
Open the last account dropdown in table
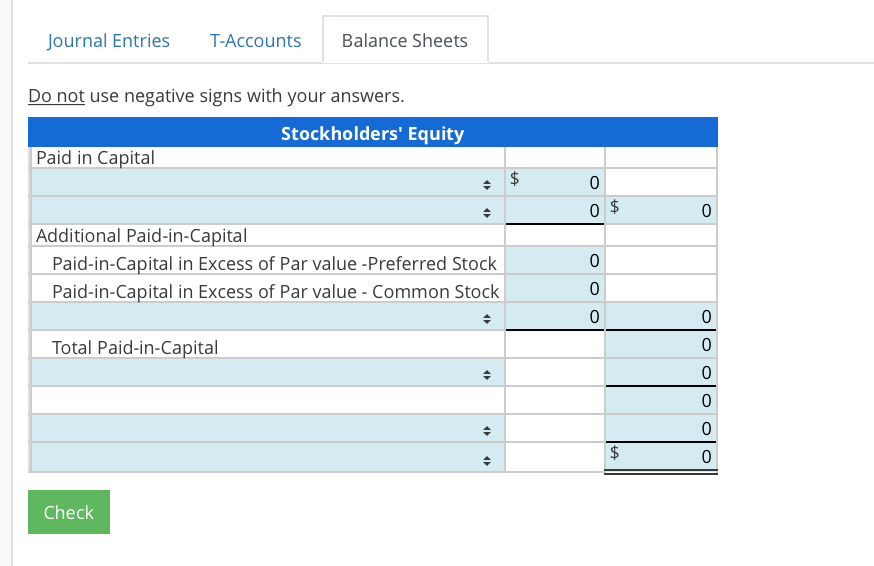tap(267, 458)
